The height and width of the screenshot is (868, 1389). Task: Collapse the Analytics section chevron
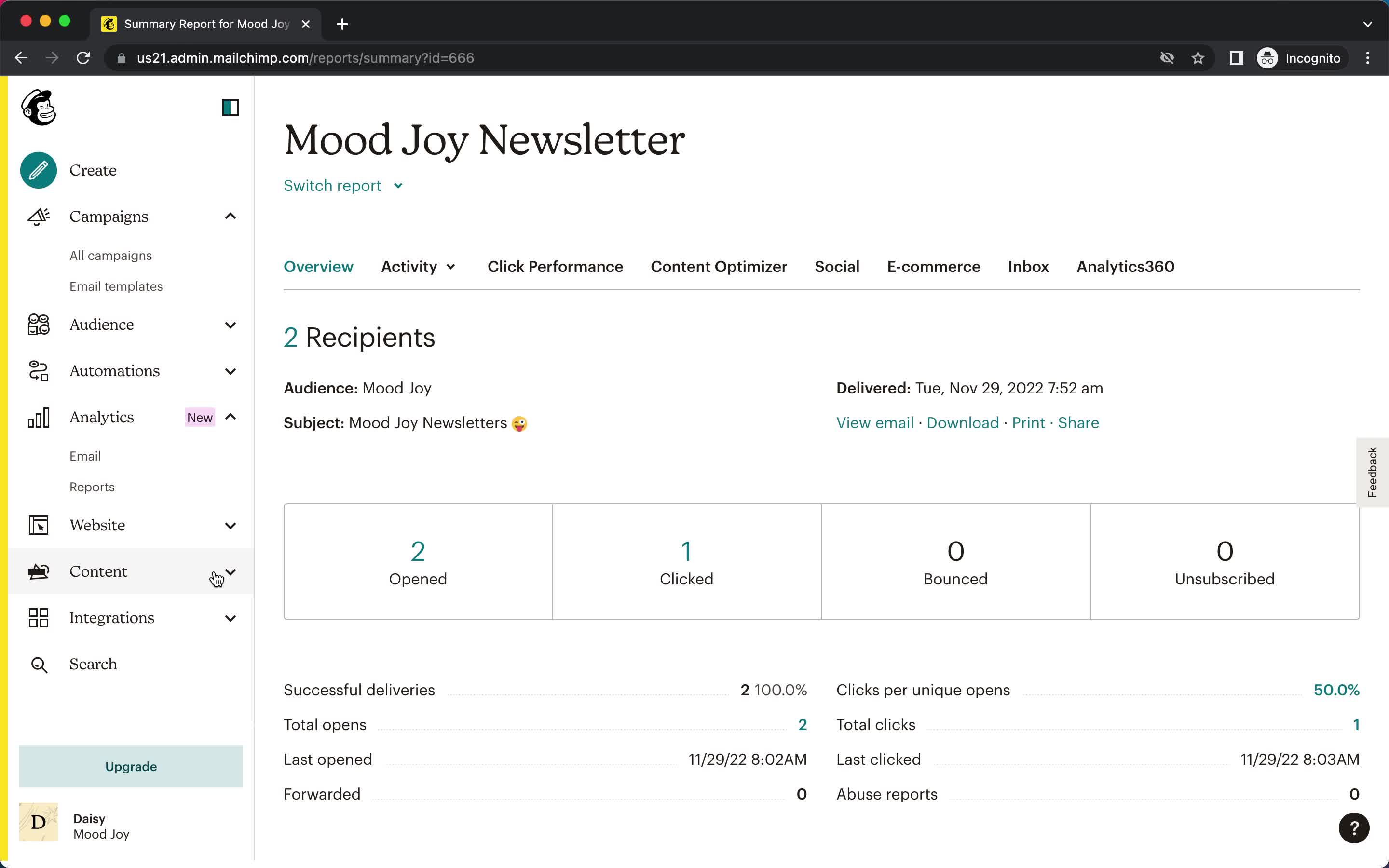(230, 417)
